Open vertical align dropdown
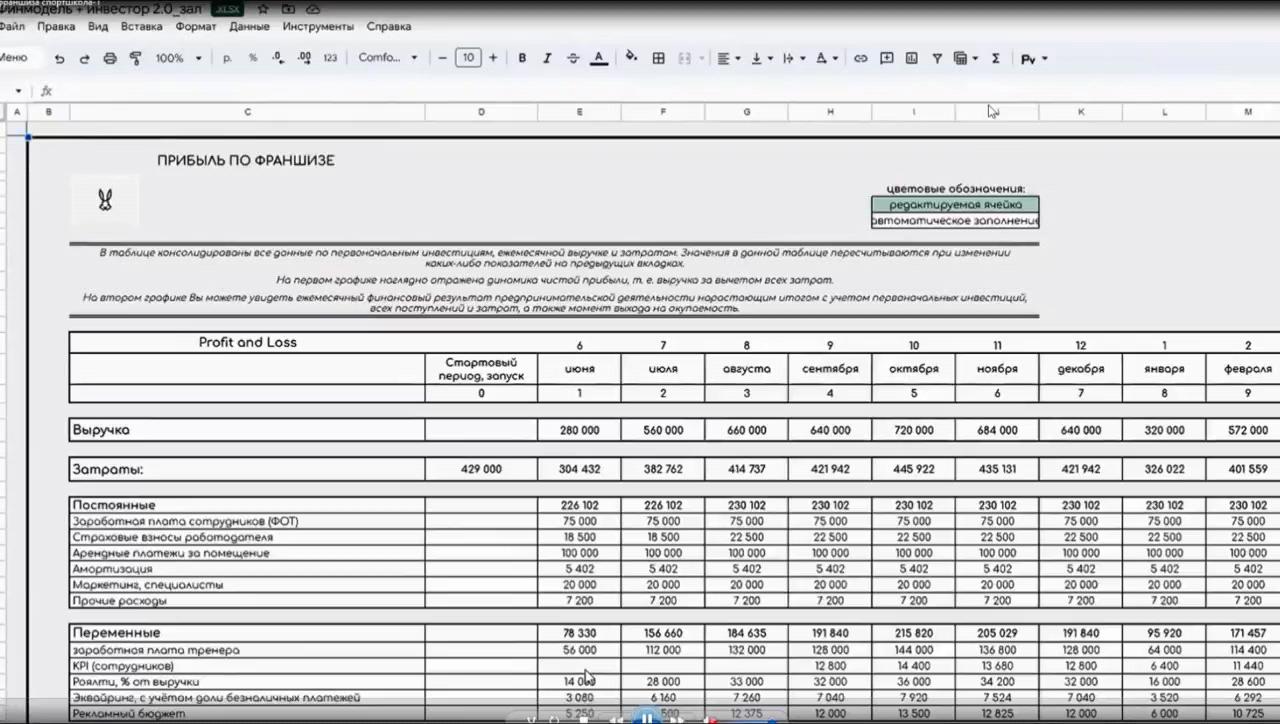This screenshot has height=724, width=1280. 762,58
